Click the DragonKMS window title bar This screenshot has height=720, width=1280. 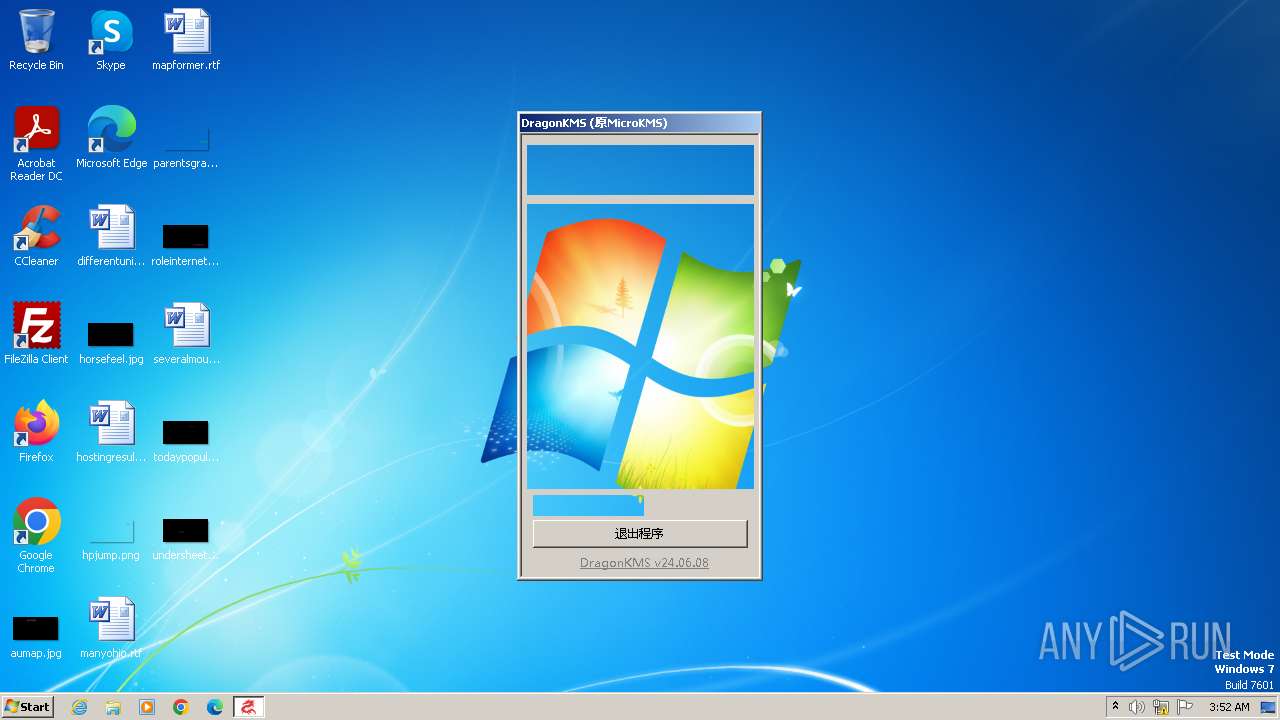coord(639,123)
